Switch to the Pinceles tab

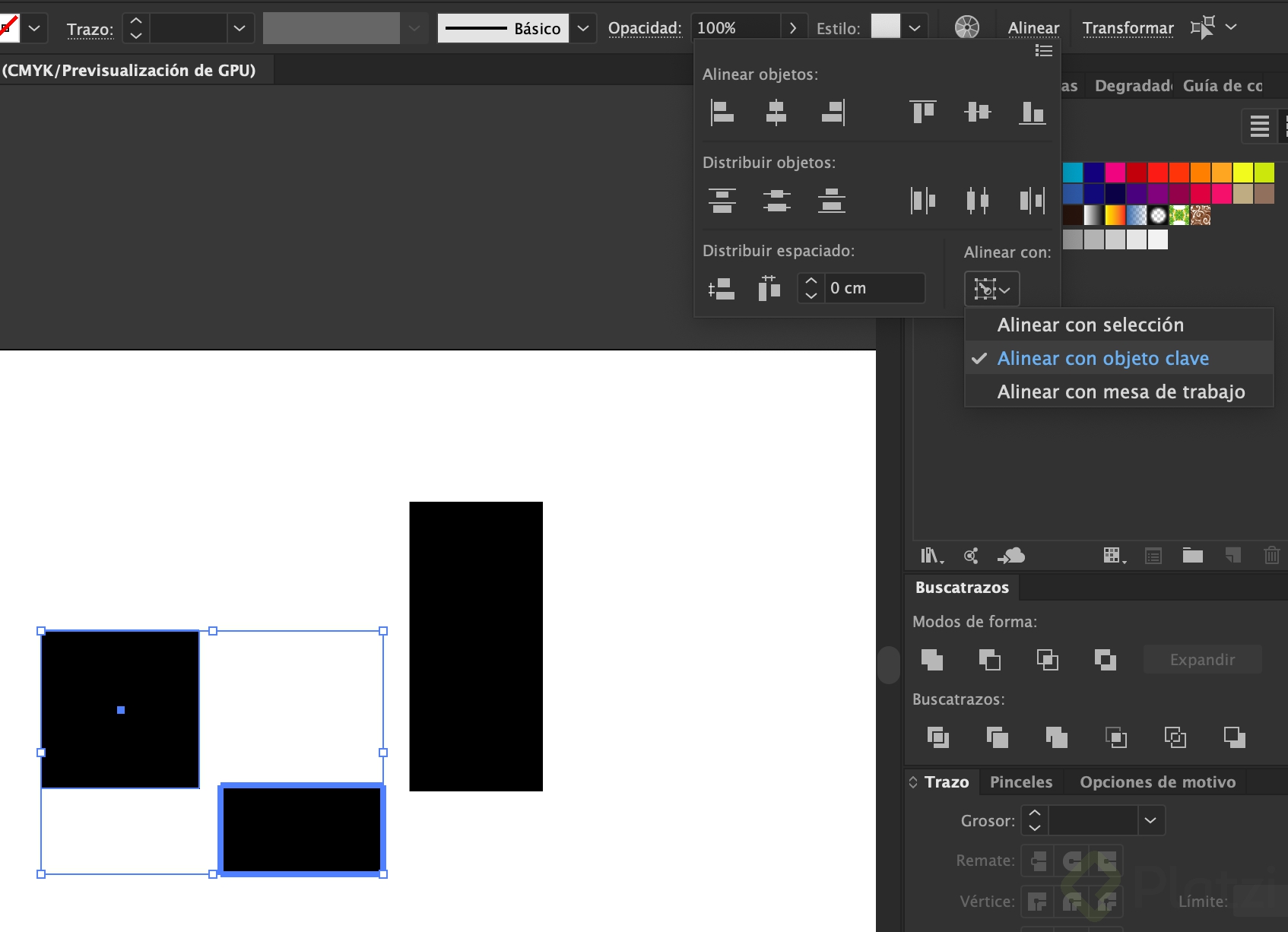(1021, 782)
